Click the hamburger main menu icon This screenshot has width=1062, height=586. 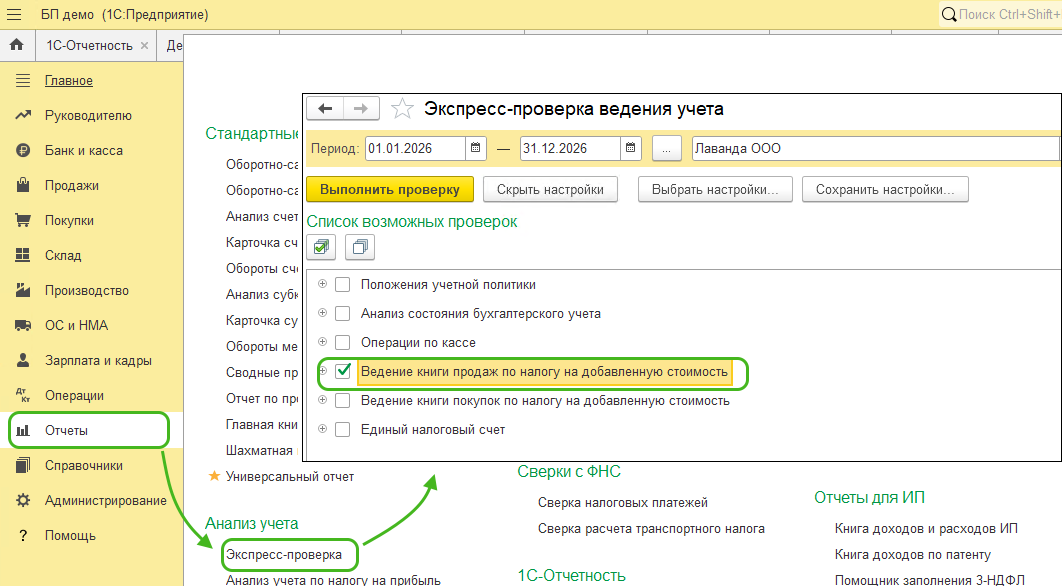[x=15, y=15]
